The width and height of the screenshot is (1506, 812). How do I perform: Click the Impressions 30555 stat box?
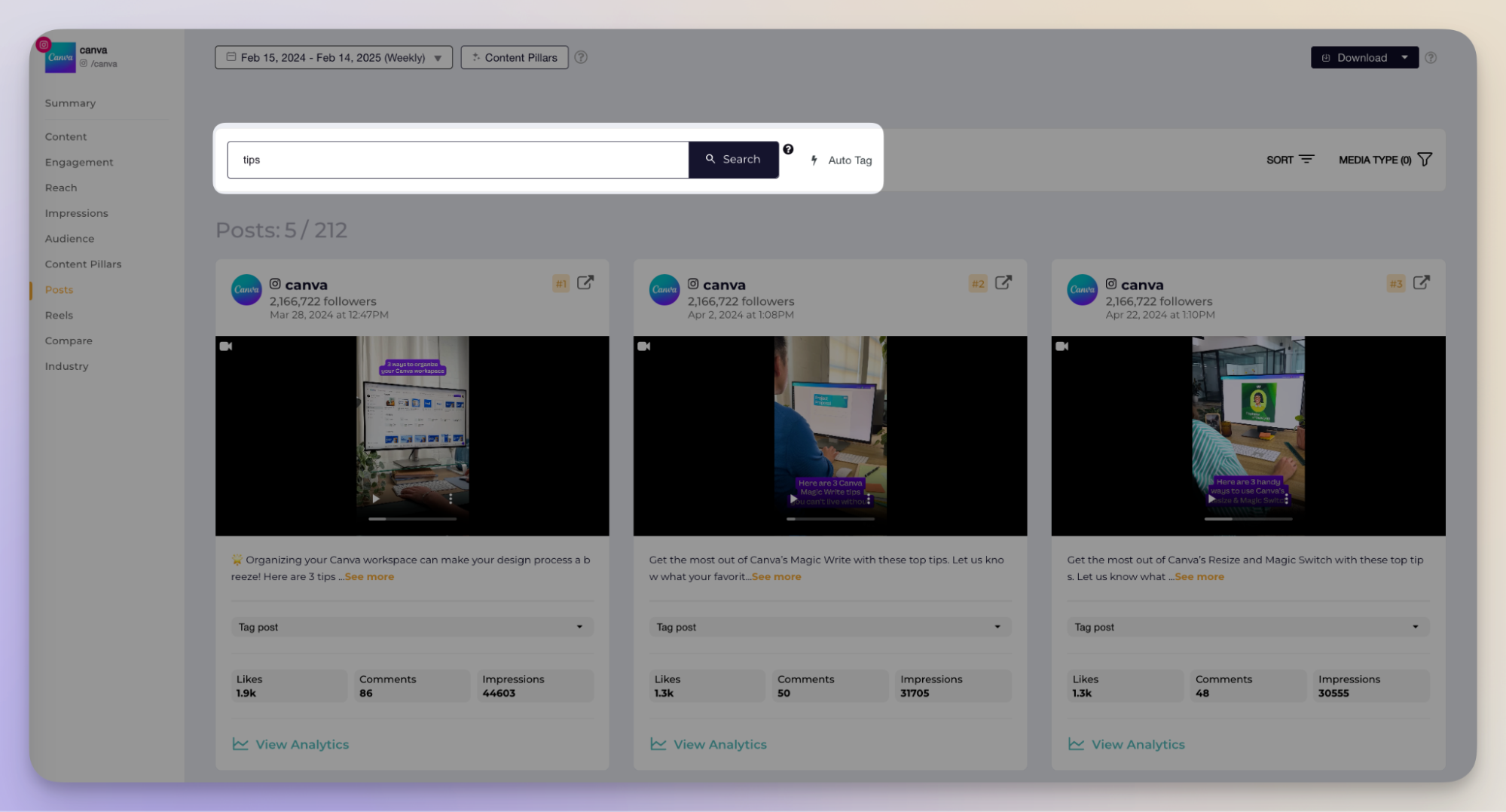[x=1371, y=686]
